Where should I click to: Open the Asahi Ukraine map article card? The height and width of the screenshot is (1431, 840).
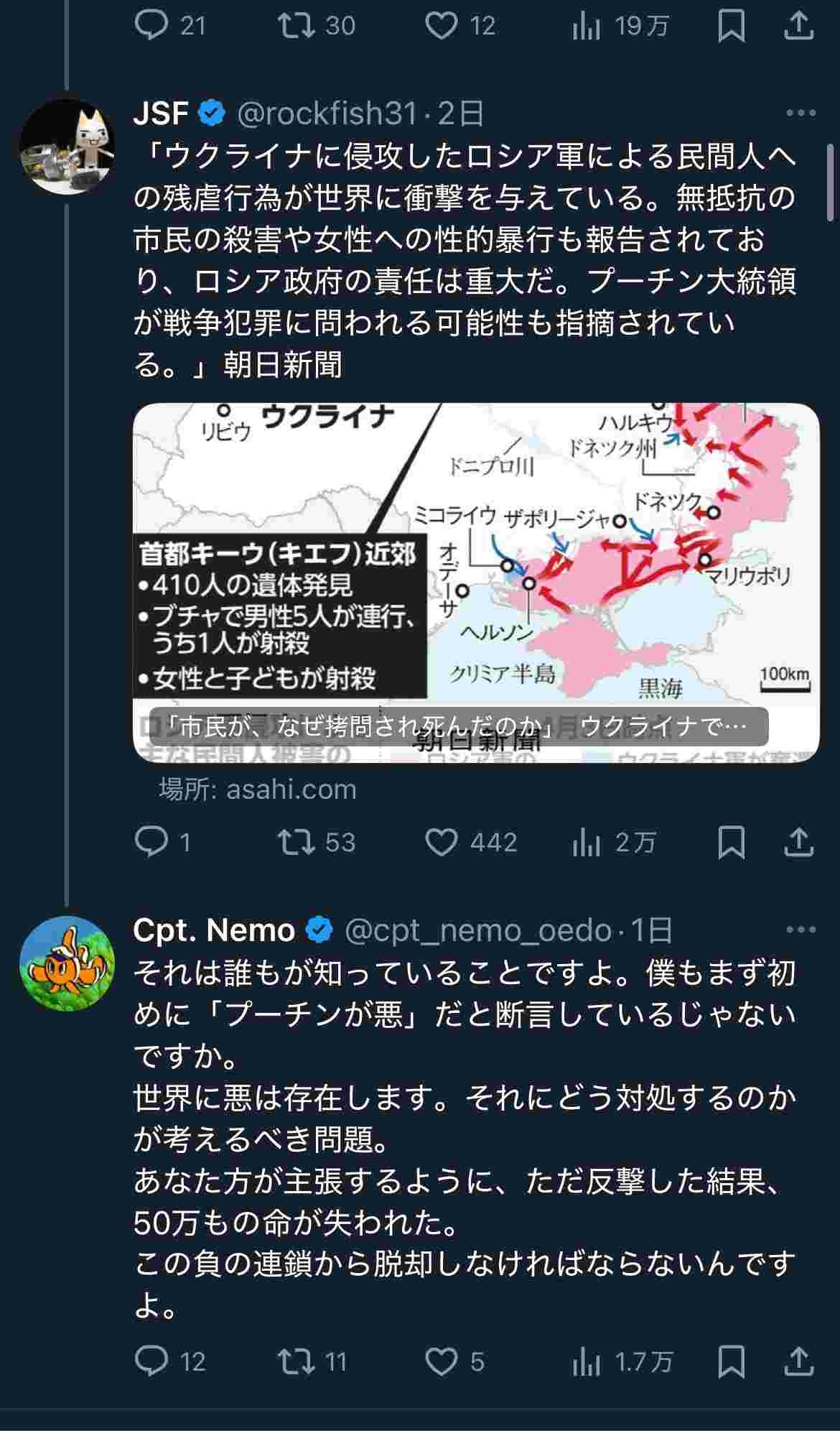[476, 583]
